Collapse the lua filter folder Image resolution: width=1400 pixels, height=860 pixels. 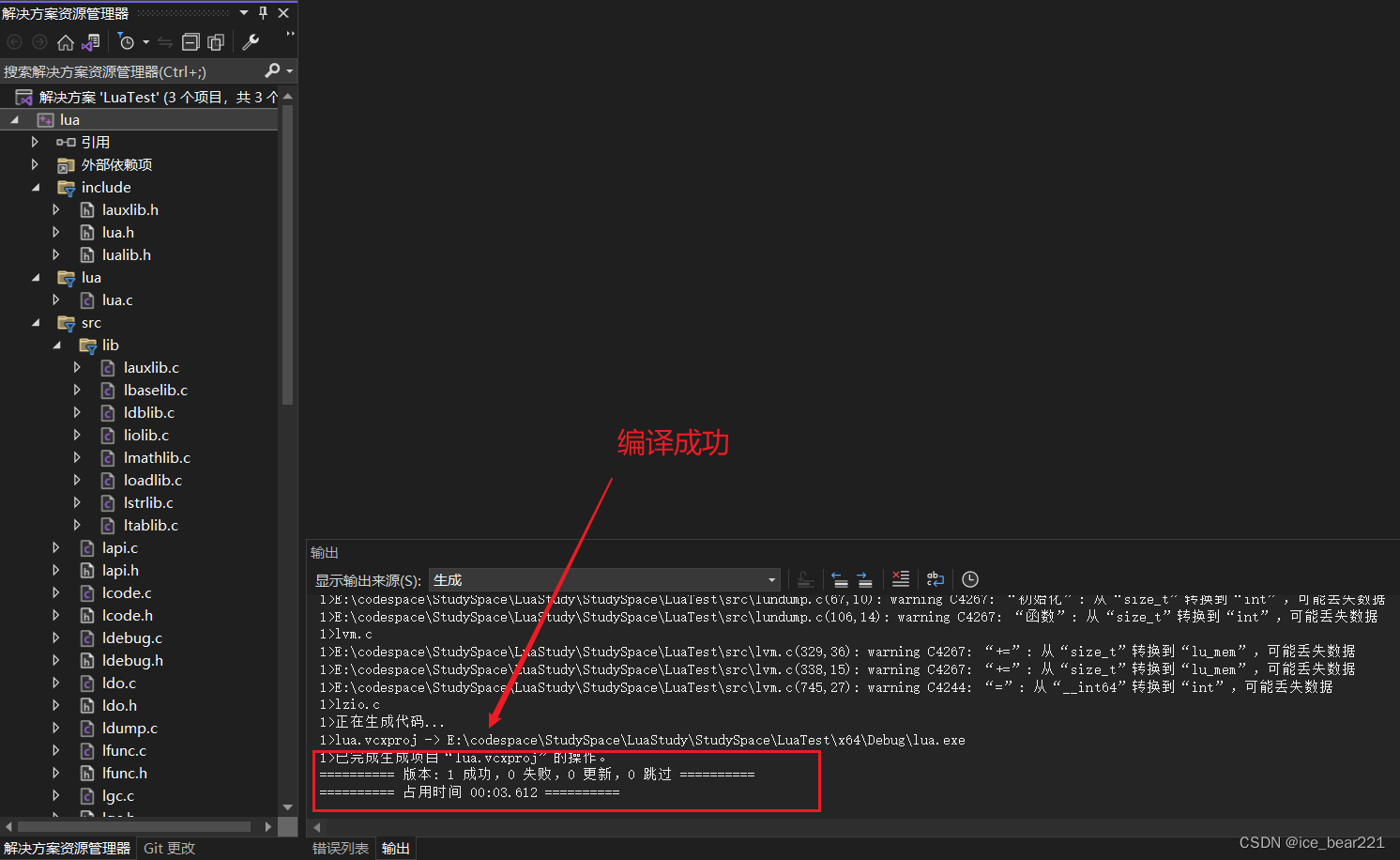[36, 278]
